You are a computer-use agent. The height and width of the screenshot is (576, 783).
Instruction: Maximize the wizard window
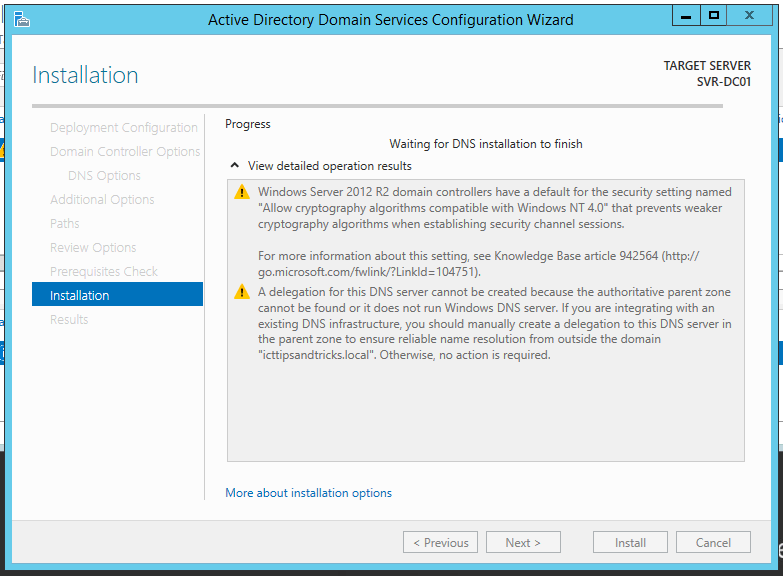tap(714, 16)
